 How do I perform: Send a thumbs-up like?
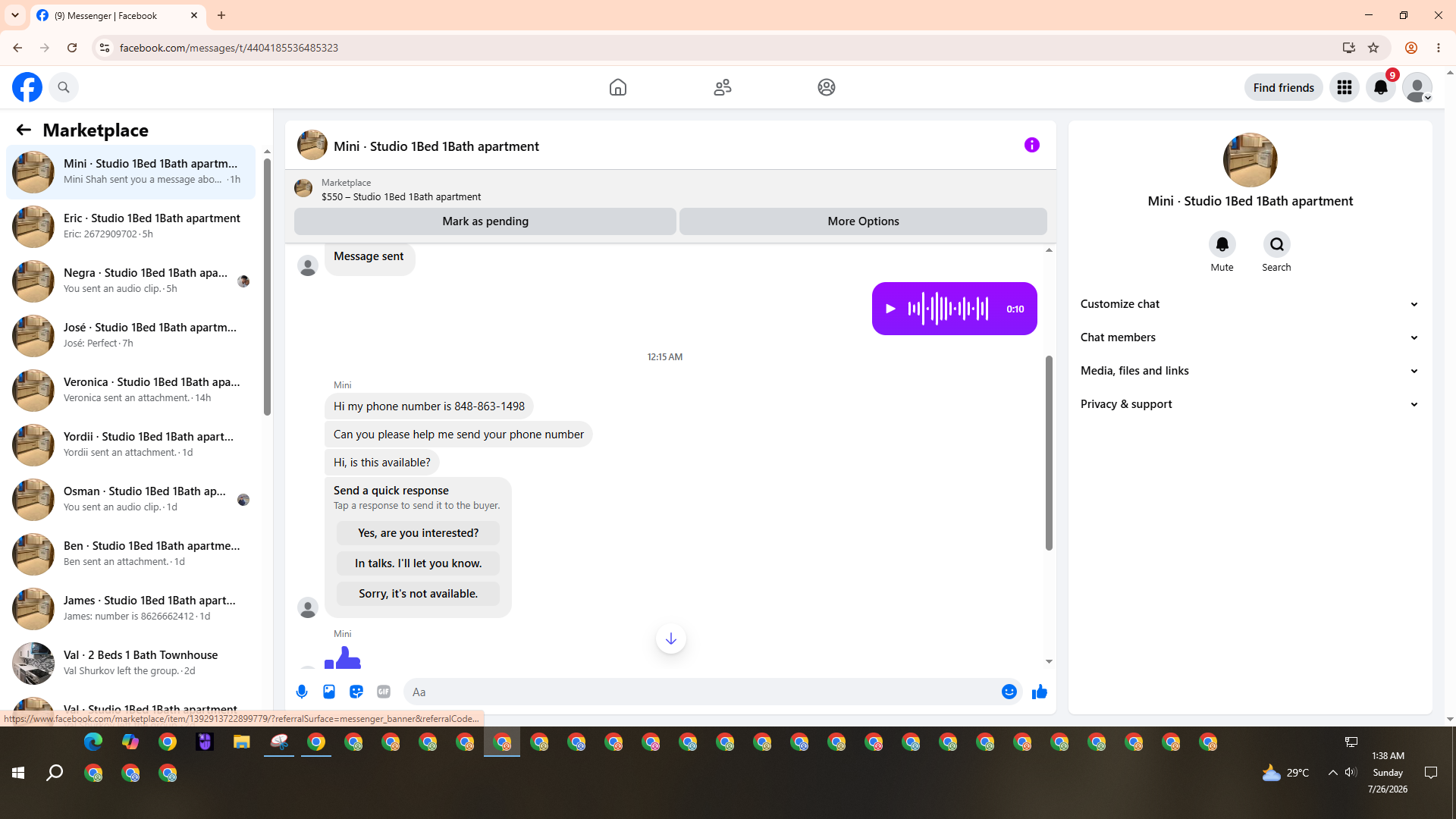pos(1040,692)
